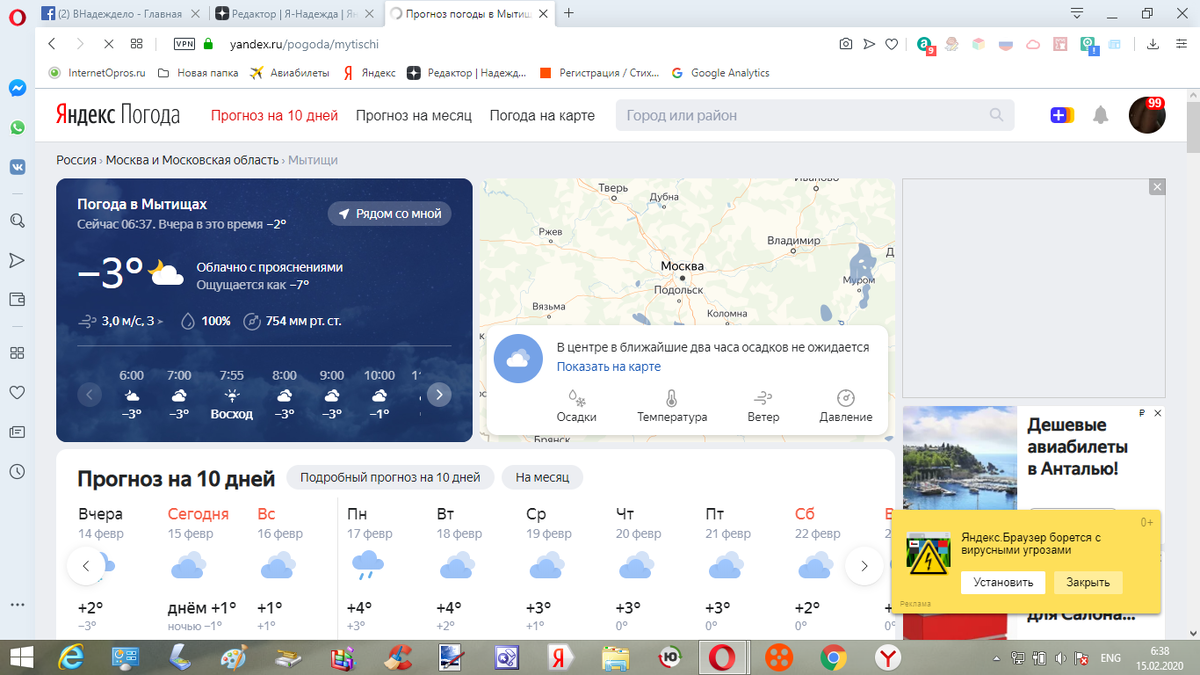The height and width of the screenshot is (675, 1200).
Task: Add page to bookmarks with the heart icon
Action: click(x=891, y=44)
